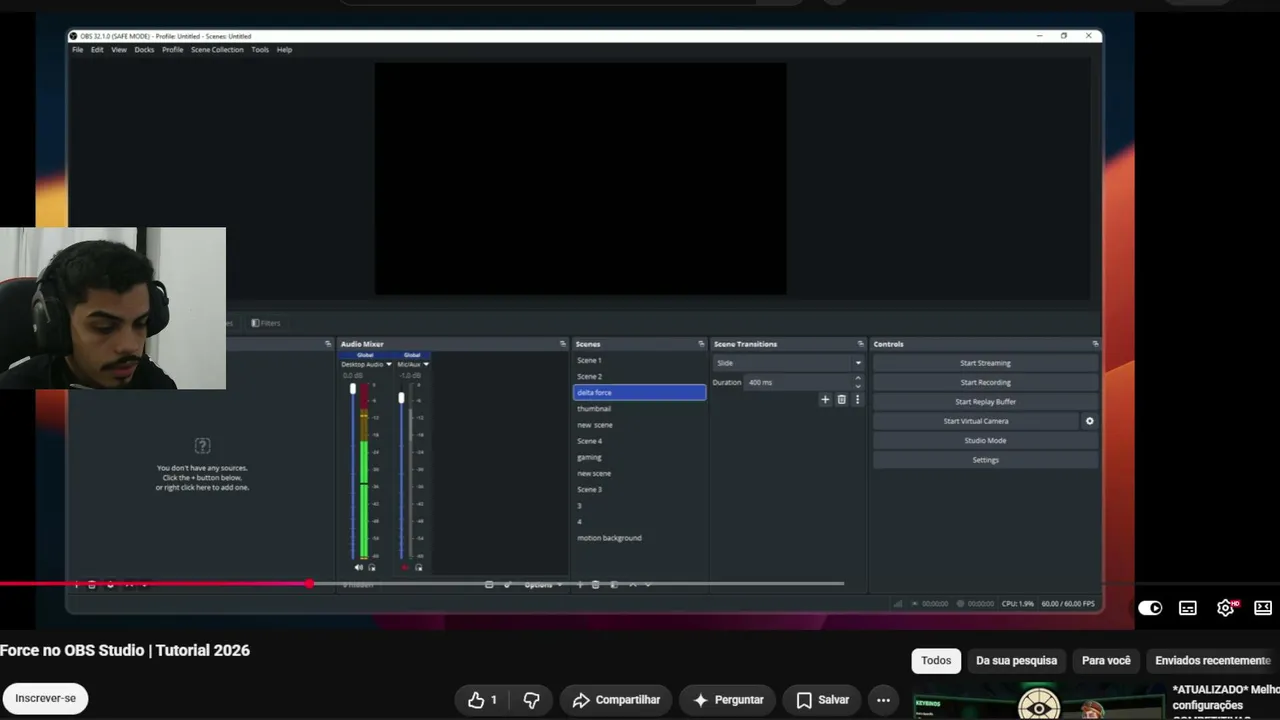Select the thumbnail scene

click(x=639, y=409)
